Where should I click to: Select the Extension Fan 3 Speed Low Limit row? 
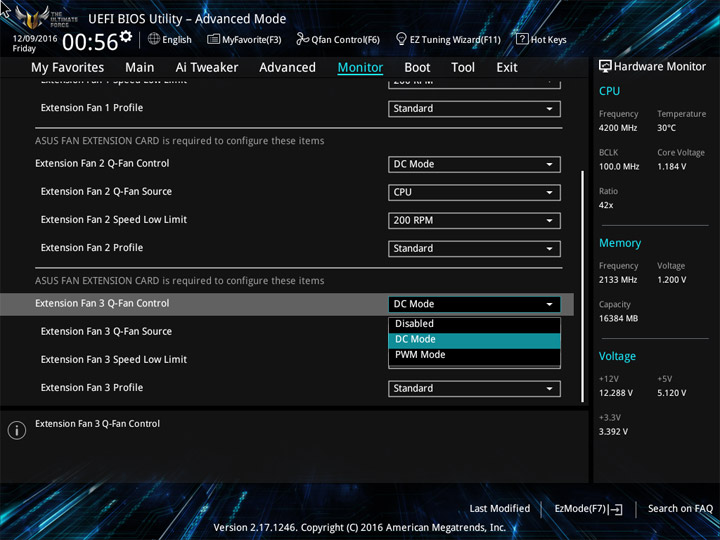click(287, 360)
